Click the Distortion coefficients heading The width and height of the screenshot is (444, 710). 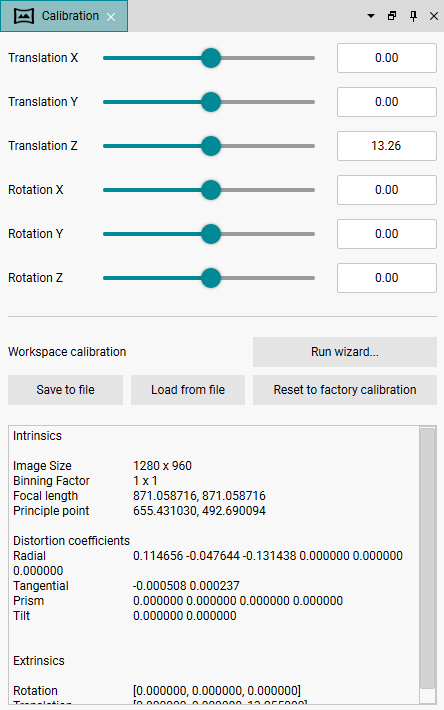(72, 541)
